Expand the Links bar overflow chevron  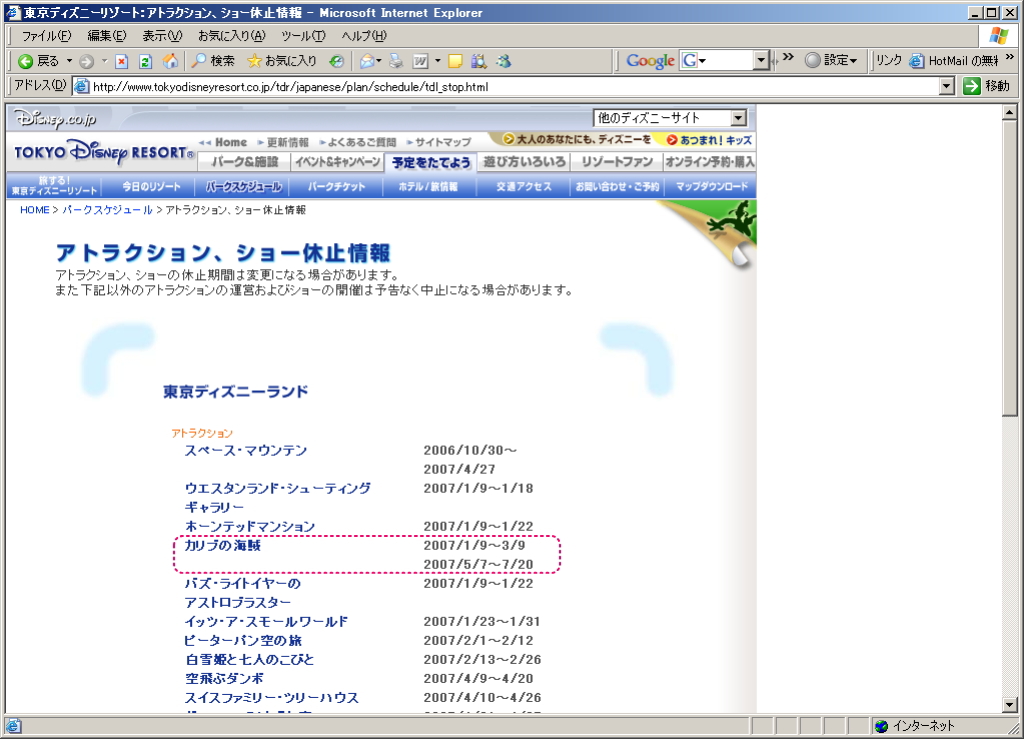tap(1010, 57)
